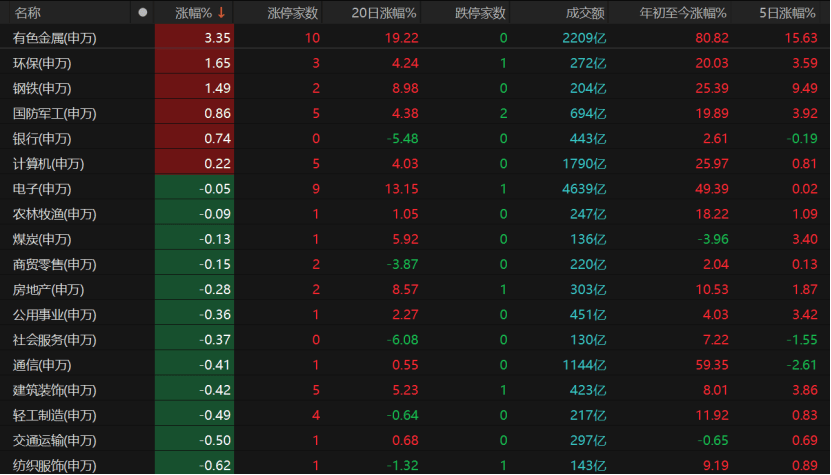The height and width of the screenshot is (475, 831).
Task: Click the 名称 column header
Action: click(28, 13)
